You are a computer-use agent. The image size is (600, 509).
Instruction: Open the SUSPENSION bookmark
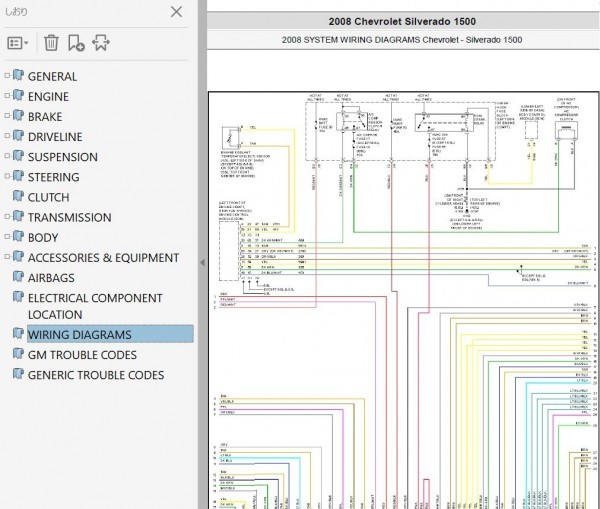[x=63, y=157]
